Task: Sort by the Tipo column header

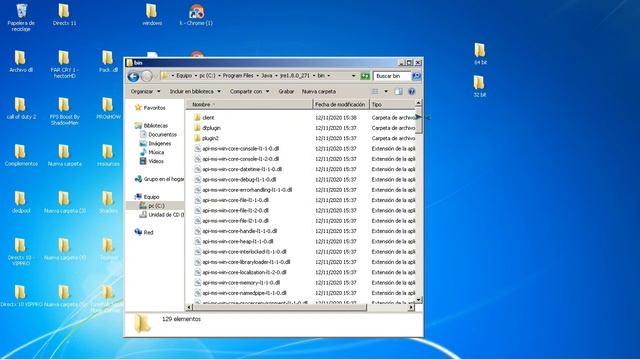Action: (x=392, y=104)
